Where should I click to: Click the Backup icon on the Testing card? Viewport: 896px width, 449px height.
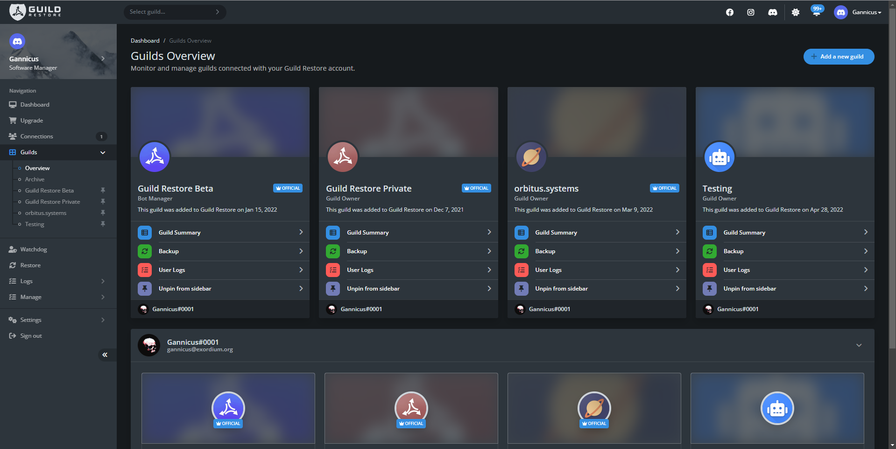click(x=709, y=251)
